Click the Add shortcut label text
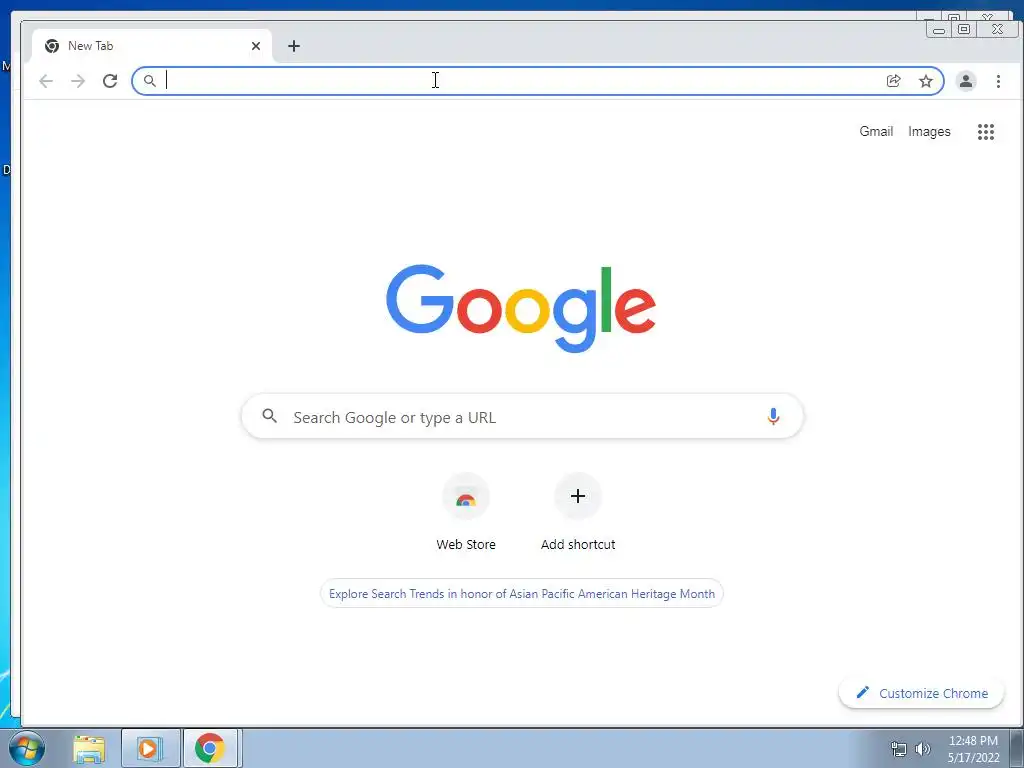 pyautogui.click(x=578, y=545)
